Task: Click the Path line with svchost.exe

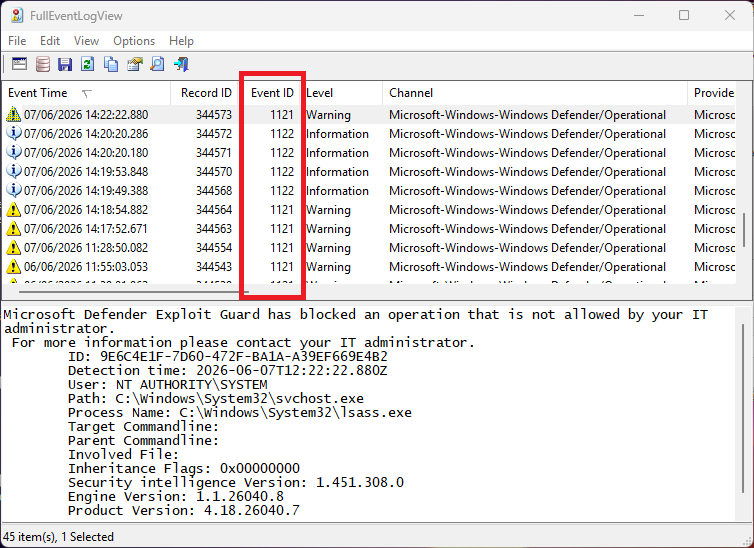Action: (x=215, y=399)
